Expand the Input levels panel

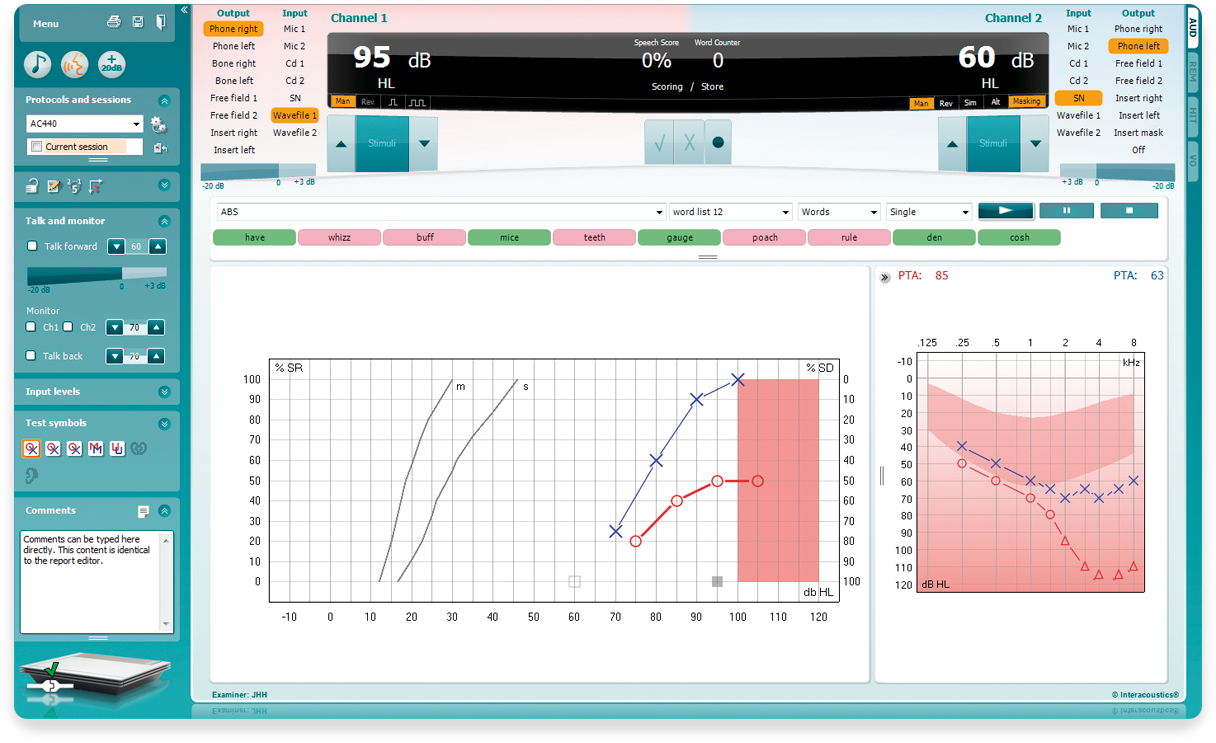tap(164, 392)
